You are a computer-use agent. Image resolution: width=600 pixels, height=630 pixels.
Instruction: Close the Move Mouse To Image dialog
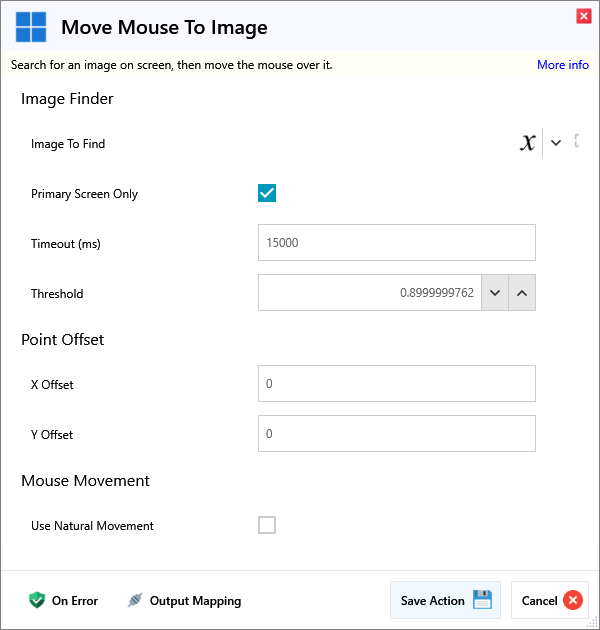coord(583,16)
